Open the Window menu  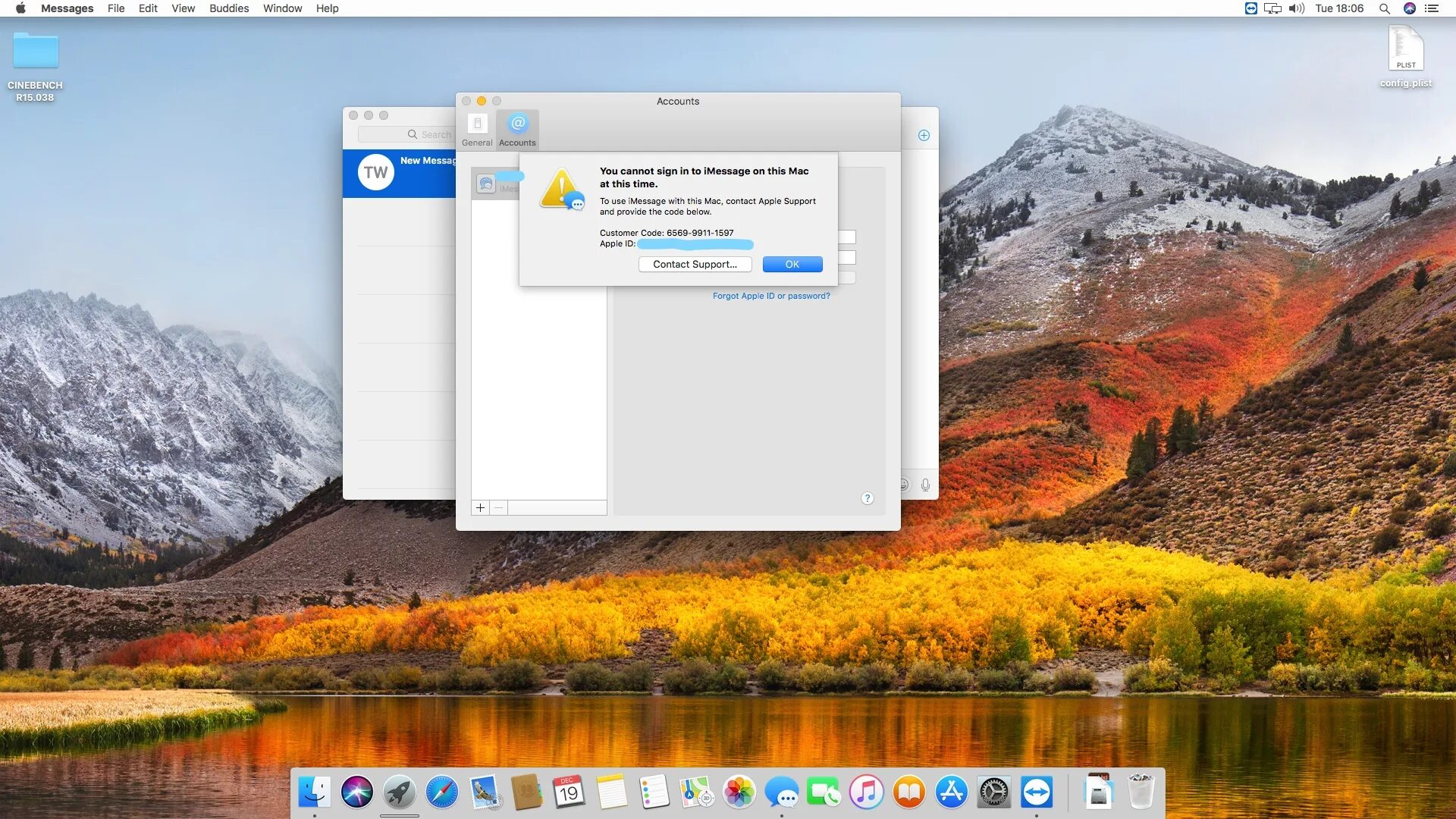[282, 8]
